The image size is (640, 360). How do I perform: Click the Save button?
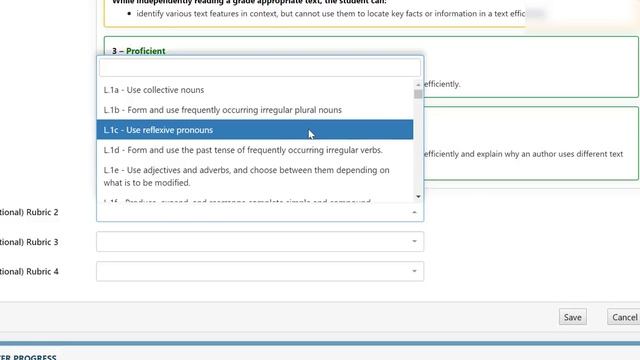click(573, 317)
